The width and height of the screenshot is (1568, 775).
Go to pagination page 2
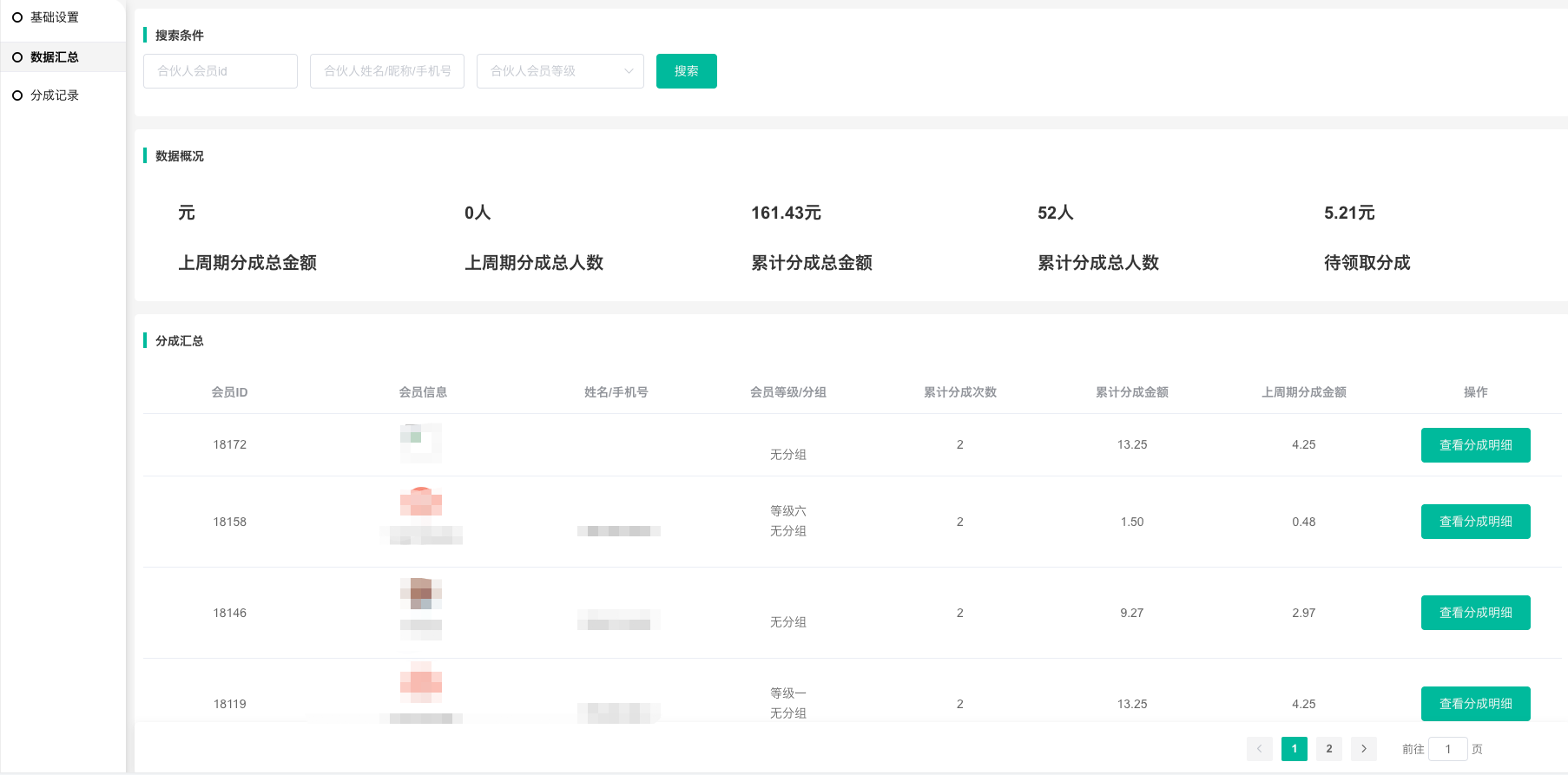point(1328,749)
